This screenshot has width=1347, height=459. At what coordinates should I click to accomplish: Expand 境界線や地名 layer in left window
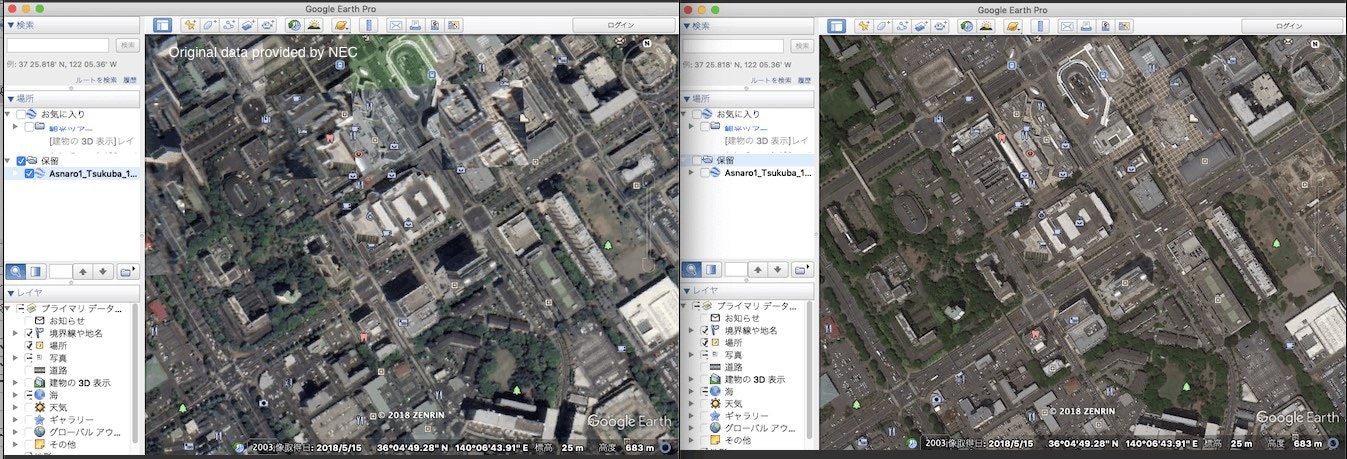point(16,332)
